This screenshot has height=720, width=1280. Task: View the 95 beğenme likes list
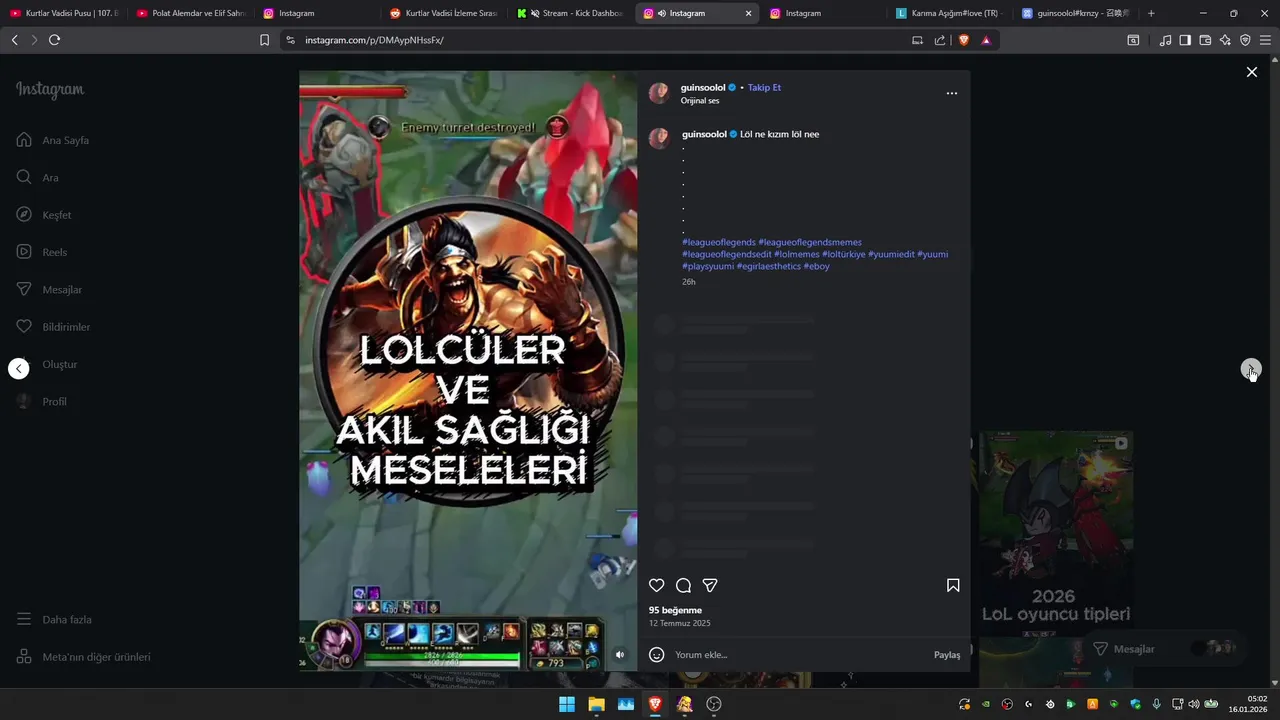point(675,610)
